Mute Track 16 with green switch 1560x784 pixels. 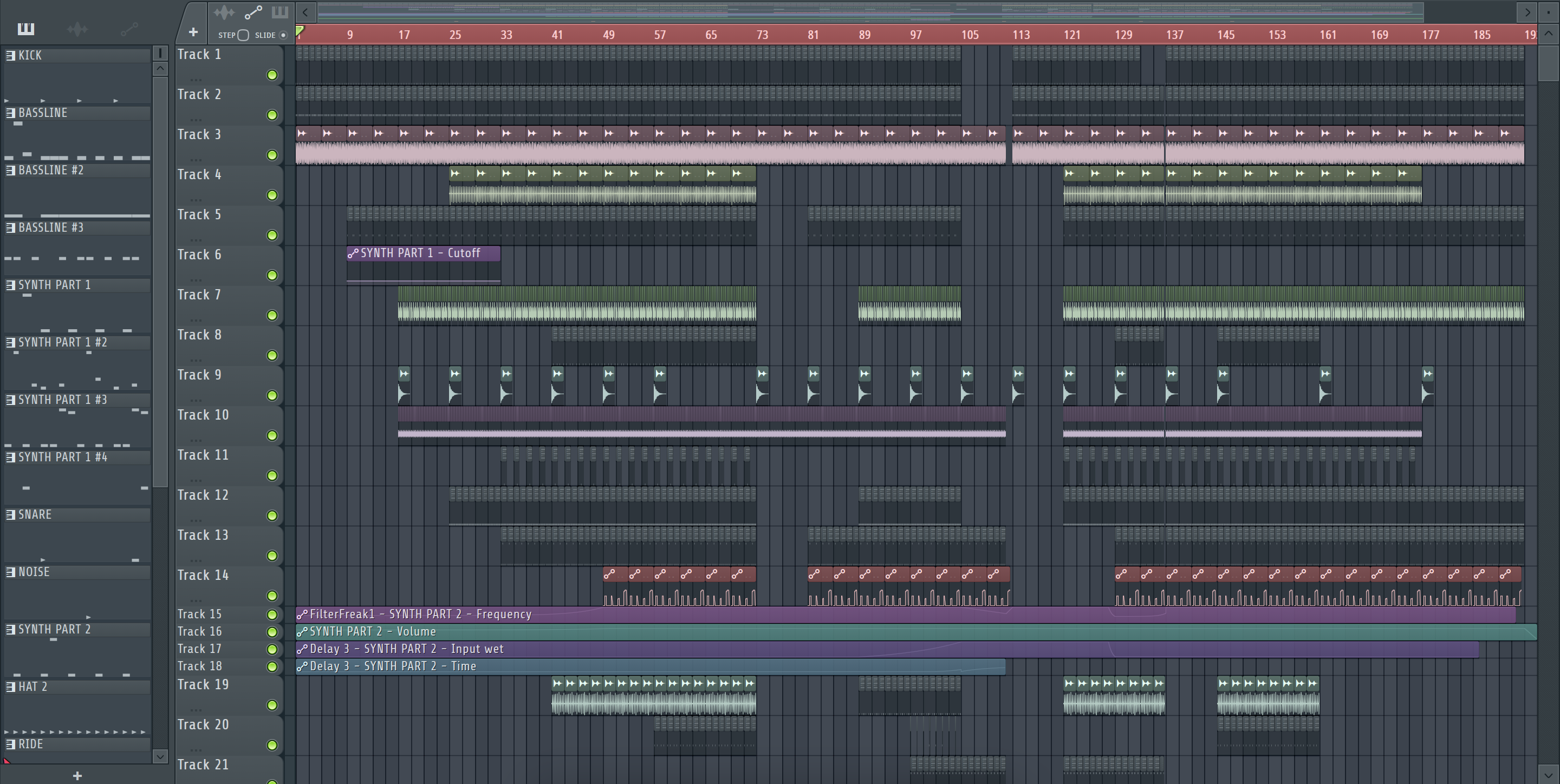coord(272,632)
